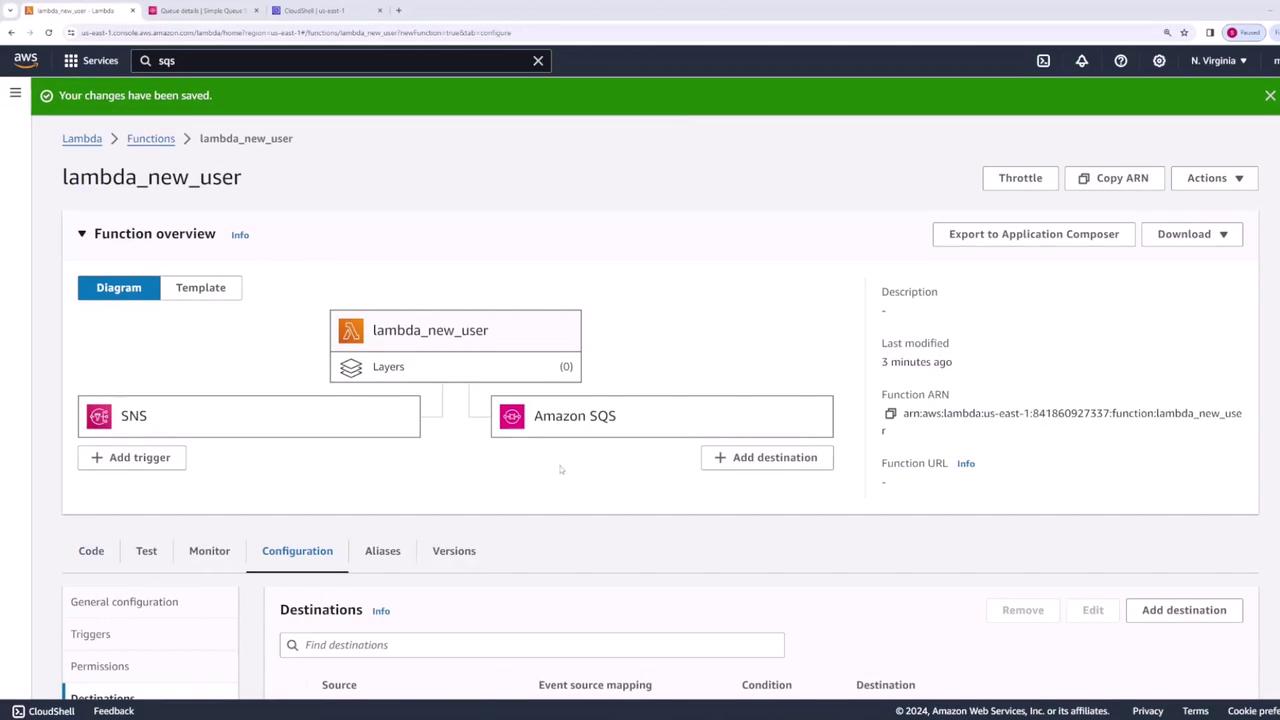Collapse the Function overview section
This screenshot has width=1280, height=720.
pyautogui.click(x=82, y=234)
